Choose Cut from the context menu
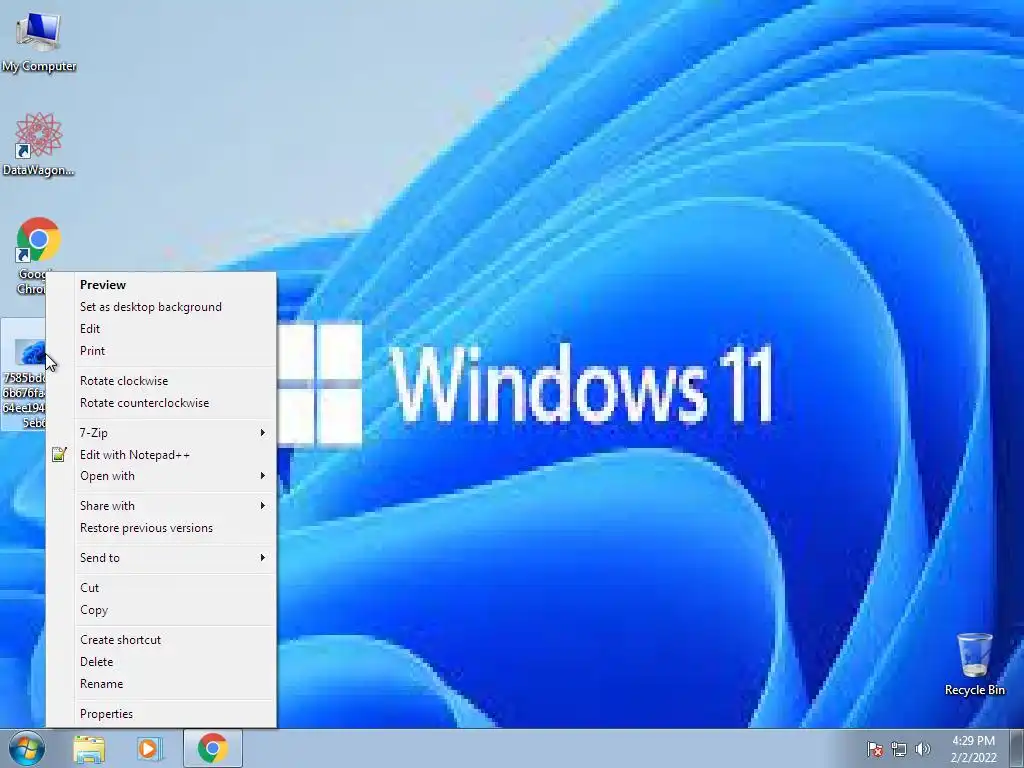 pyautogui.click(x=161, y=588)
